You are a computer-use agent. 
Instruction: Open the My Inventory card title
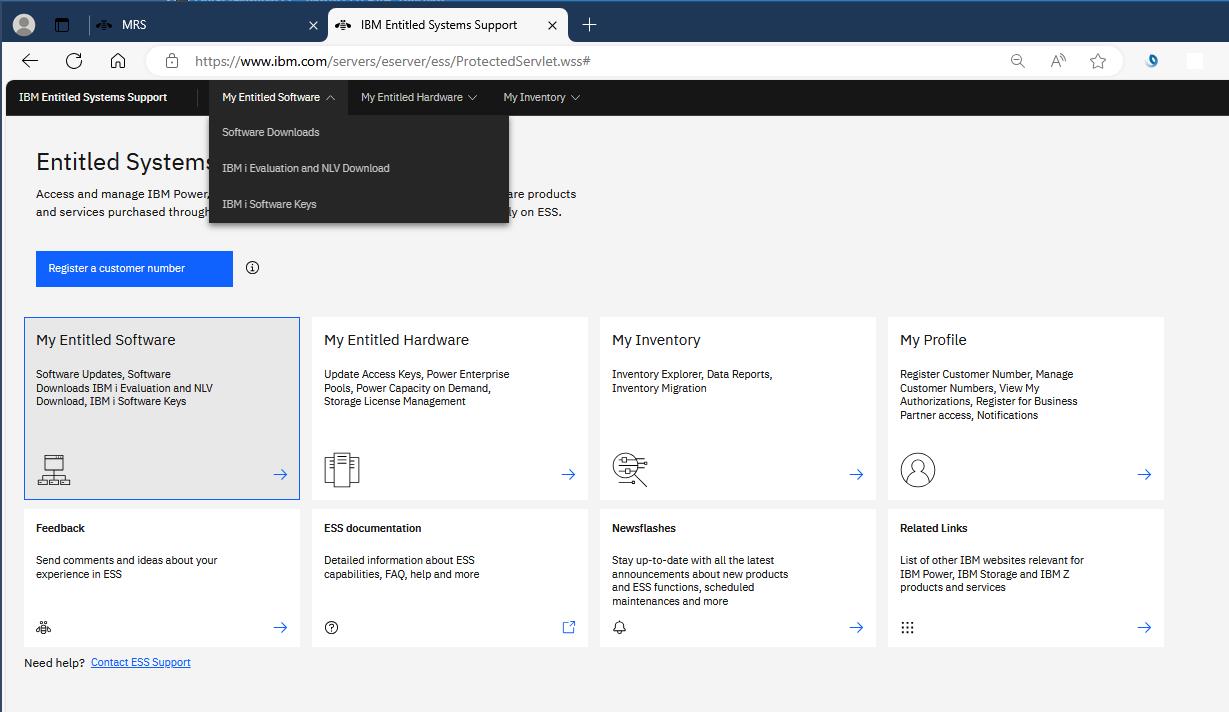[x=656, y=340]
